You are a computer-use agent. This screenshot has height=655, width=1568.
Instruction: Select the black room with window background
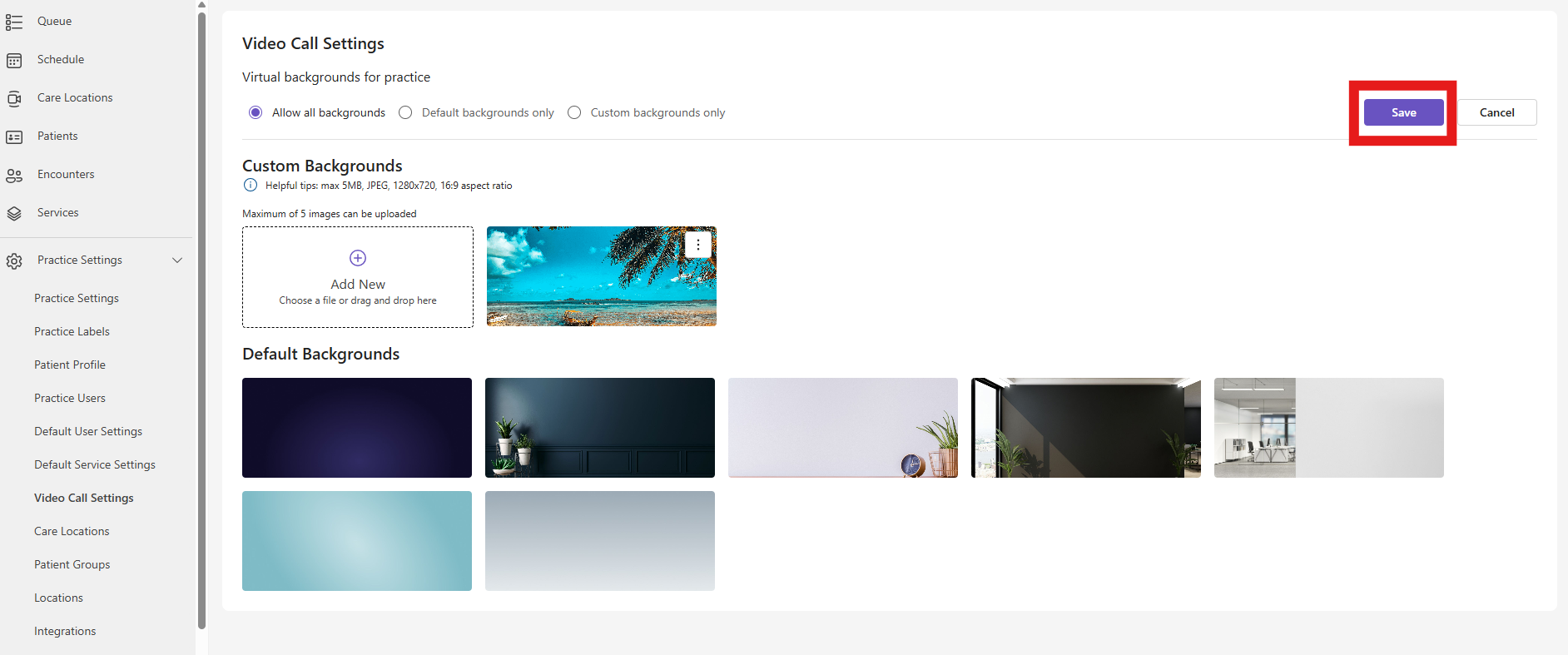[x=1086, y=428]
